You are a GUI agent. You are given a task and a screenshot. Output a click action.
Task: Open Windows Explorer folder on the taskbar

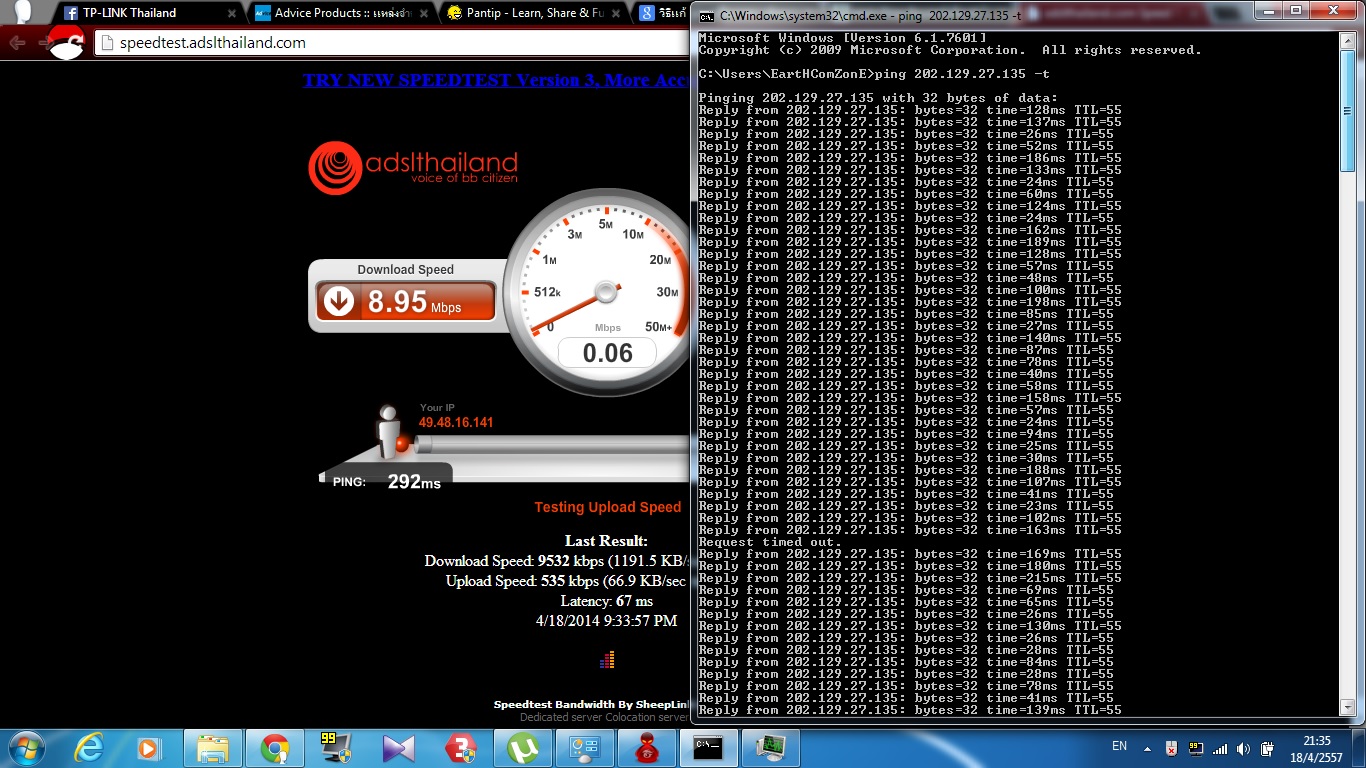coord(213,747)
